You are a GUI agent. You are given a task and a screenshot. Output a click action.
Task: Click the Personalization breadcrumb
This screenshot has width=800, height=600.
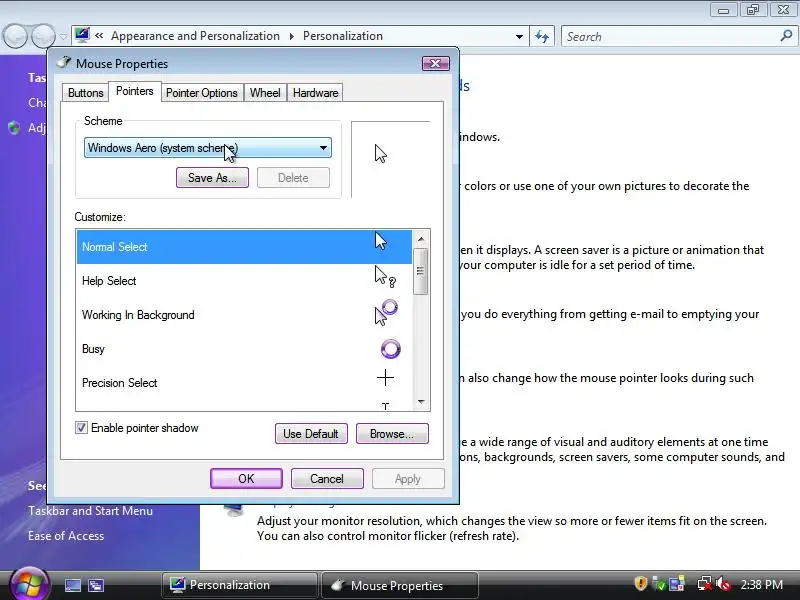[x=343, y=36]
